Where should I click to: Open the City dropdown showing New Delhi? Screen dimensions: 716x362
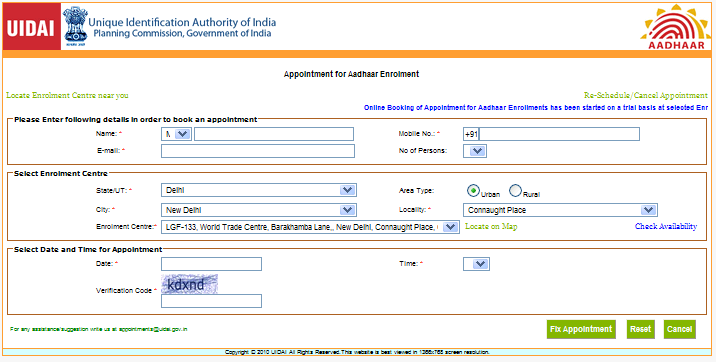click(258, 210)
